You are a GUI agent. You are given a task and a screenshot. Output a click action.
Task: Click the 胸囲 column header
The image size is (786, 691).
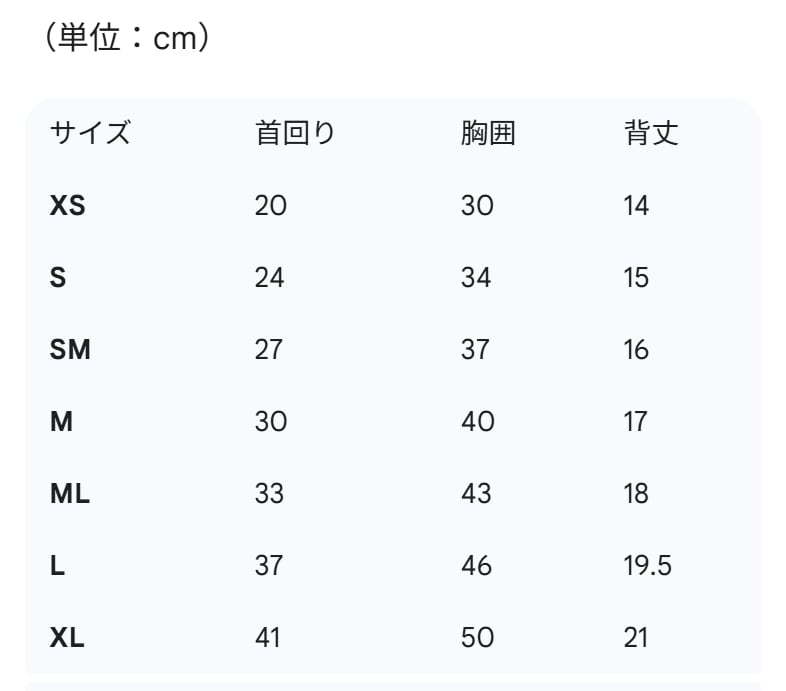click(x=488, y=133)
